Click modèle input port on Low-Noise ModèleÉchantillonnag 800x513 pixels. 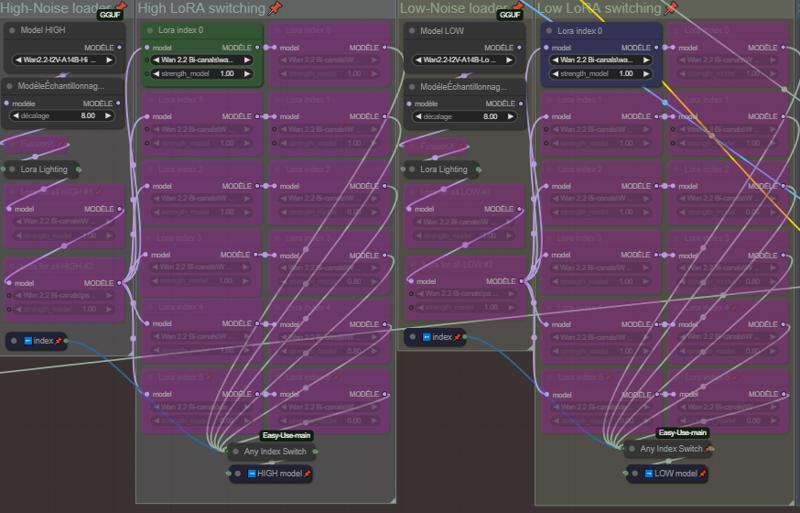click(x=409, y=104)
